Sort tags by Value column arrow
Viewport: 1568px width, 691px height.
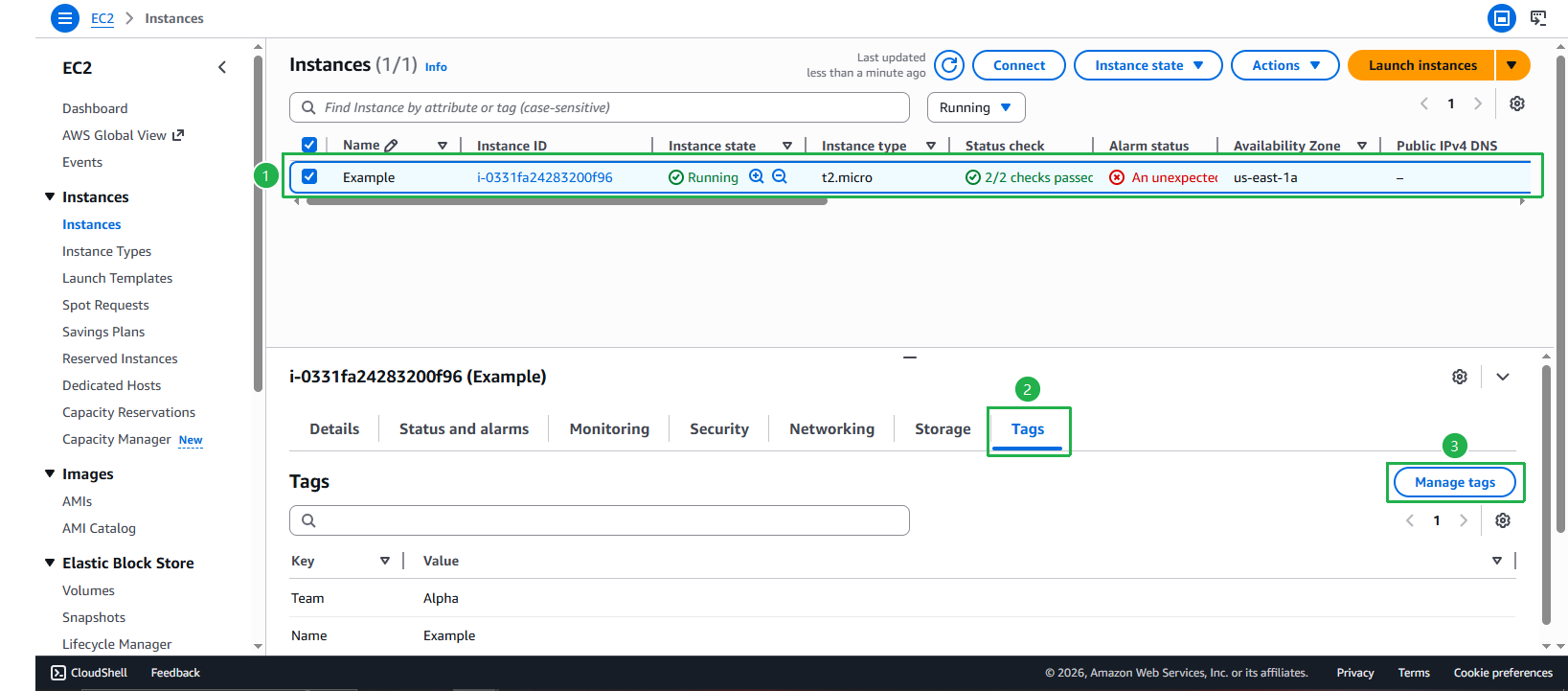(1497, 561)
